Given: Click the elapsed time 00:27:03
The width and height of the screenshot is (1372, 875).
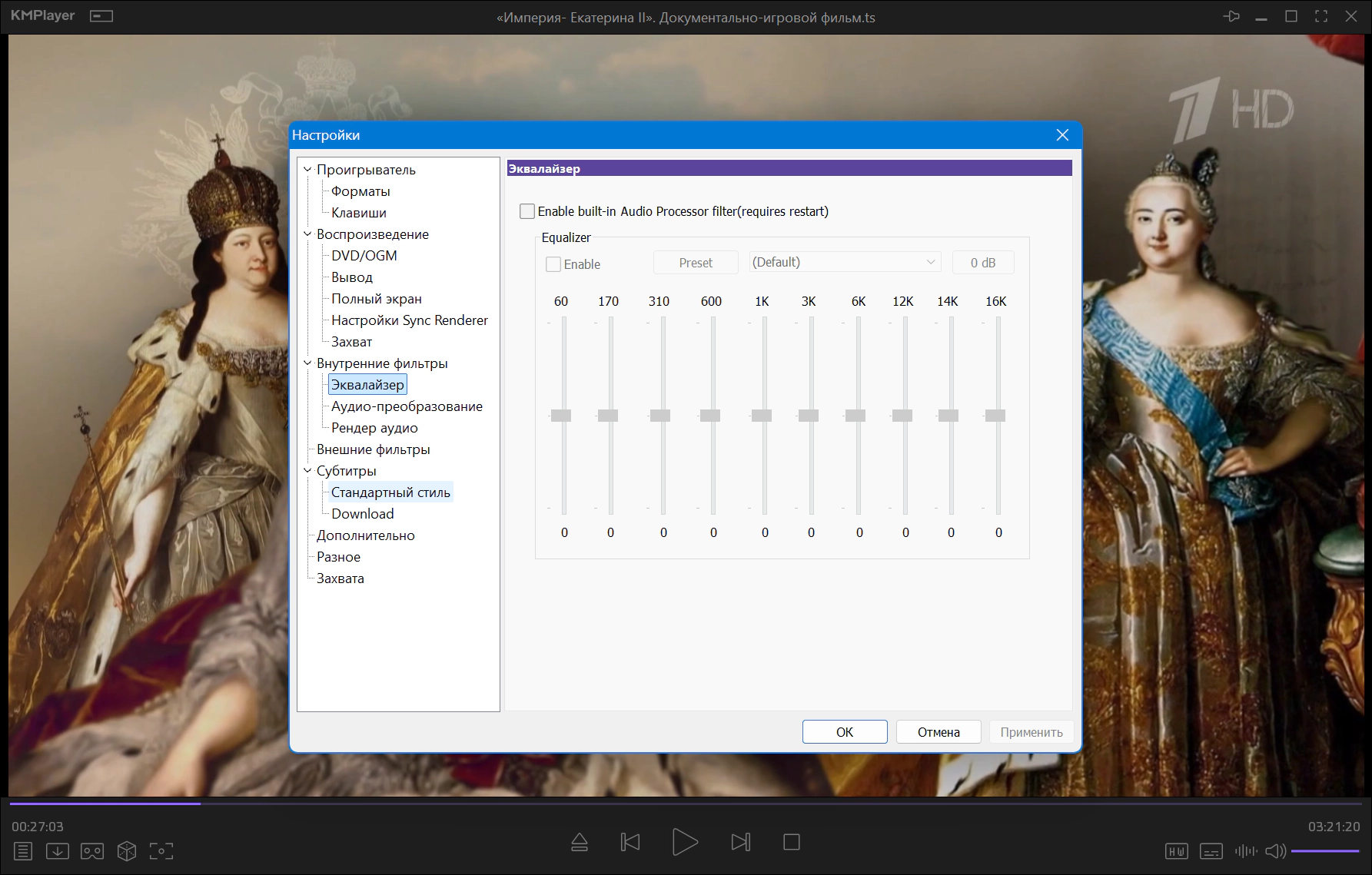Looking at the screenshot, I should [38, 827].
